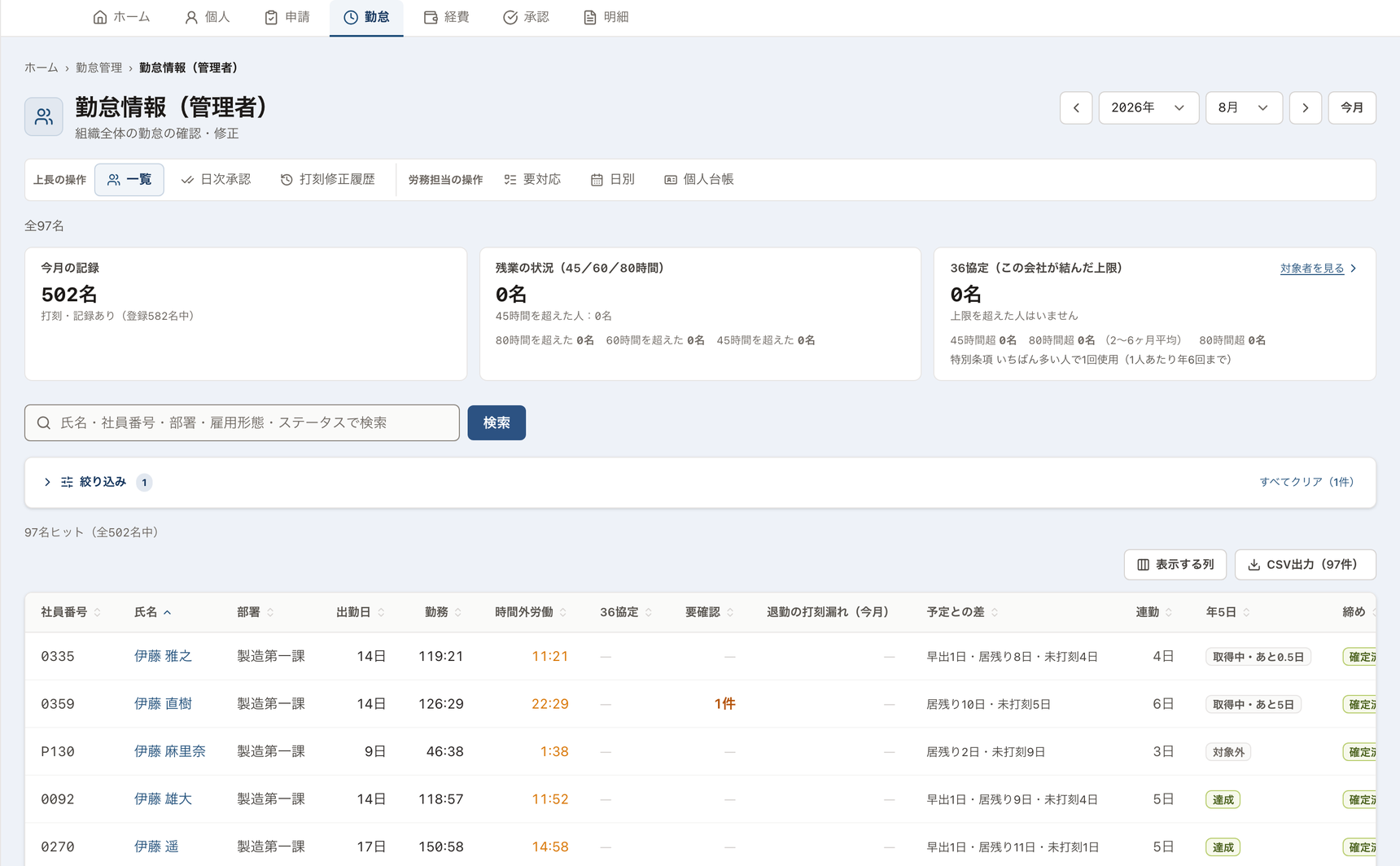This screenshot has width=1400, height=866.
Task: Click 勤怠管理 breadcrumb link
Action: click(x=98, y=68)
